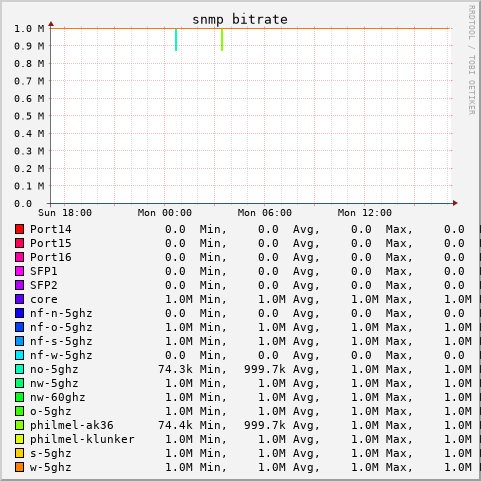Click the pink Port16 legend swatch
481x481 pixels.
(x=19, y=257)
